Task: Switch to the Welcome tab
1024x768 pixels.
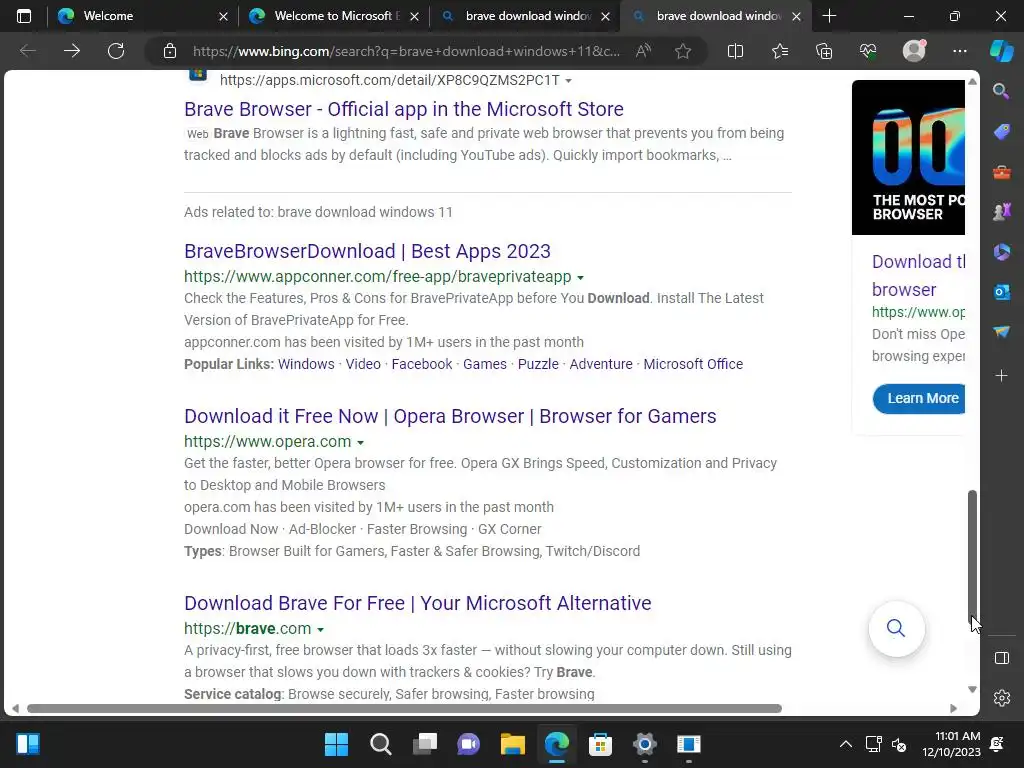Action: coord(140,16)
